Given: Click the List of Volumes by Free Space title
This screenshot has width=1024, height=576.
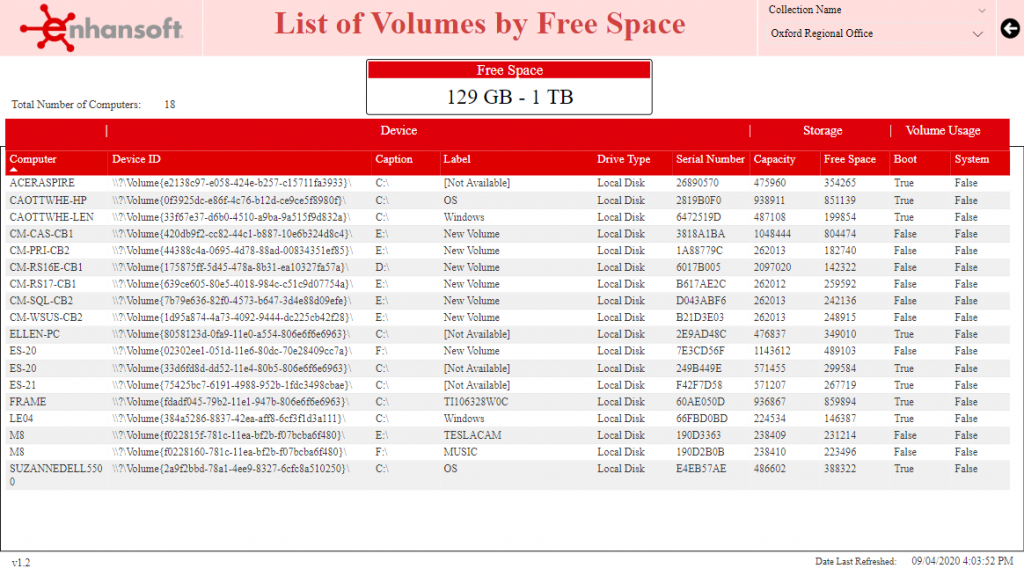Looking at the screenshot, I should click(480, 24).
